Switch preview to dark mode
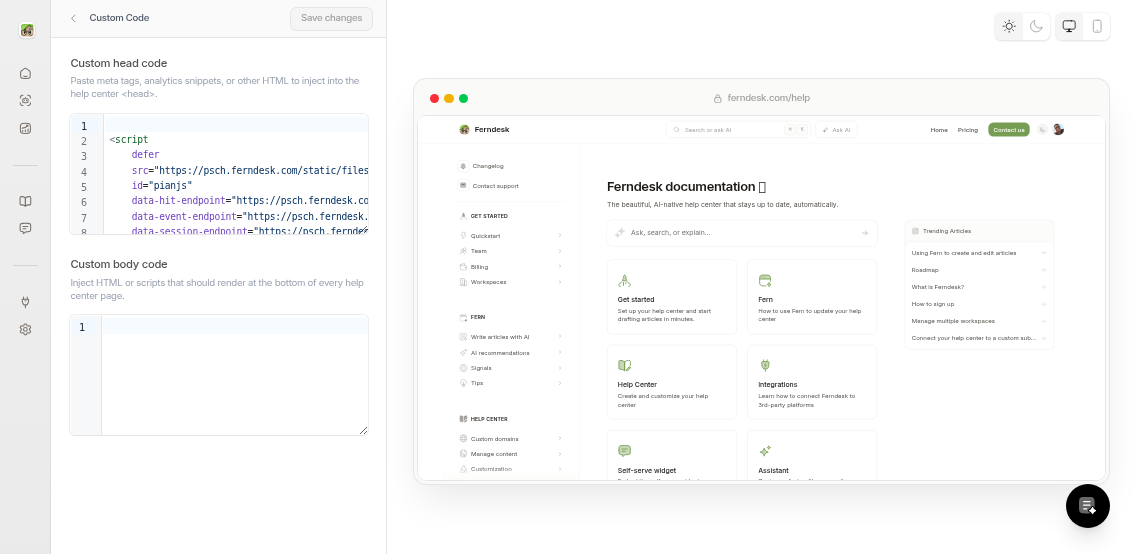 pyautogui.click(x=1036, y=27)
